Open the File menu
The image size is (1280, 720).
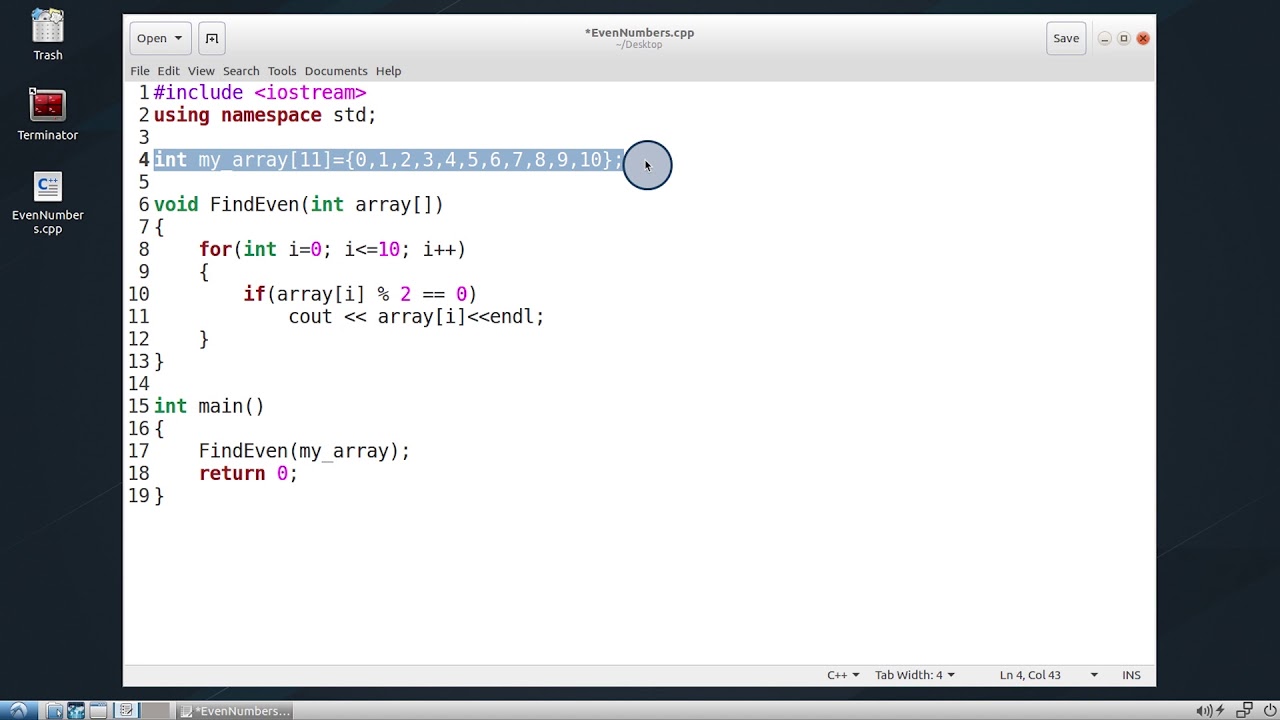pyautogui.click(x=140, y=71)
